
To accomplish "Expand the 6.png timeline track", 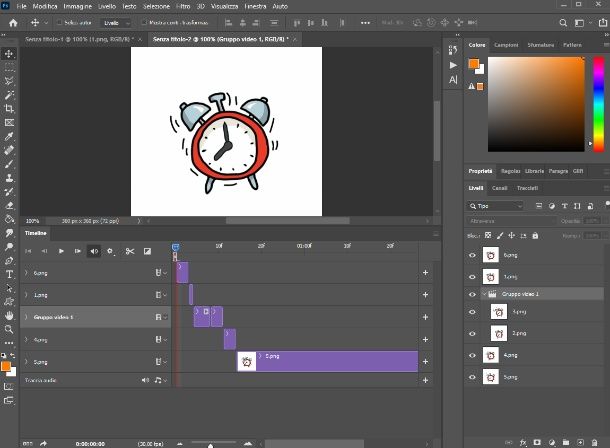I will click(x=26, y=273).
